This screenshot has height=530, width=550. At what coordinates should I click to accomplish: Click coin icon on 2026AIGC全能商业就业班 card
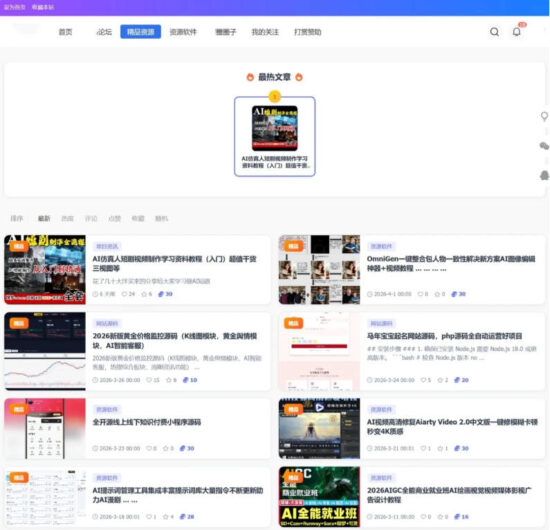click(x=457, y=517)
